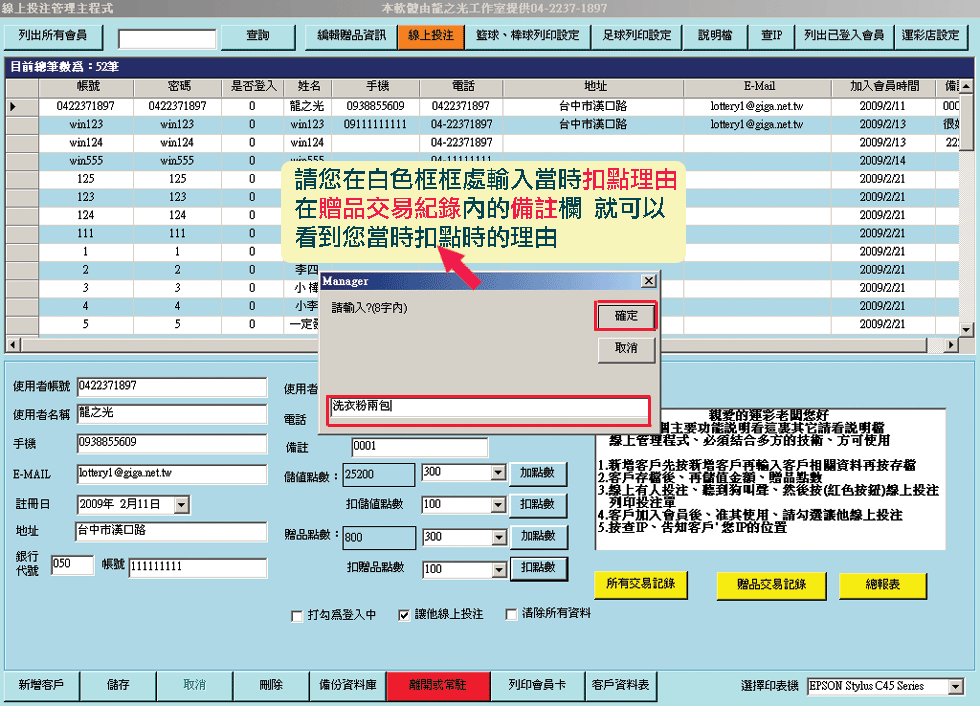
Task: Click table horizontal scroll right arrow
Action: coord(951,344)
